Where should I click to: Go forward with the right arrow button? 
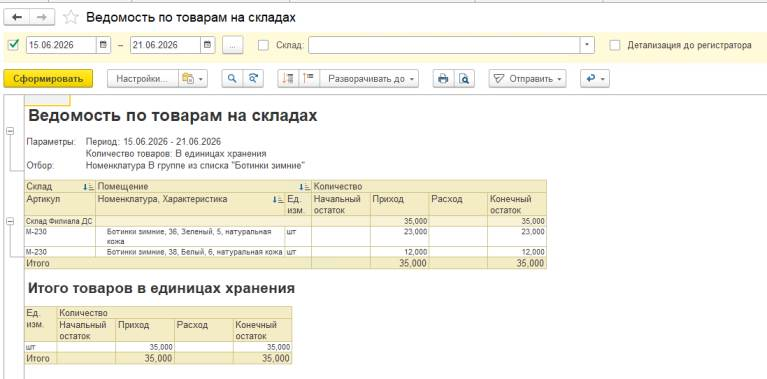[x=42, y=18]
